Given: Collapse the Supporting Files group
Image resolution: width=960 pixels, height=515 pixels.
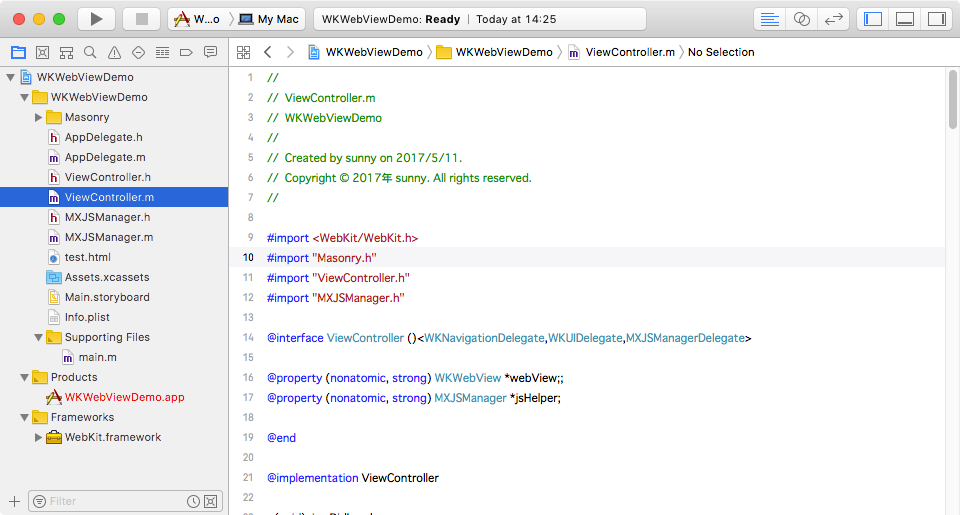Looking at the screenshot, I should [39, 337].
